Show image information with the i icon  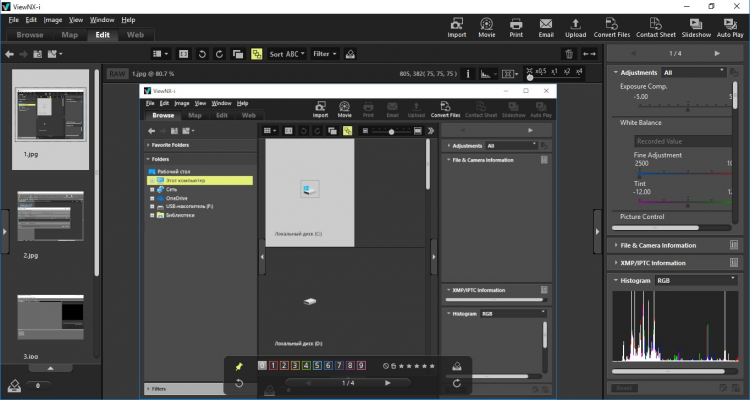pyautogui.click(x=469, y=73)
